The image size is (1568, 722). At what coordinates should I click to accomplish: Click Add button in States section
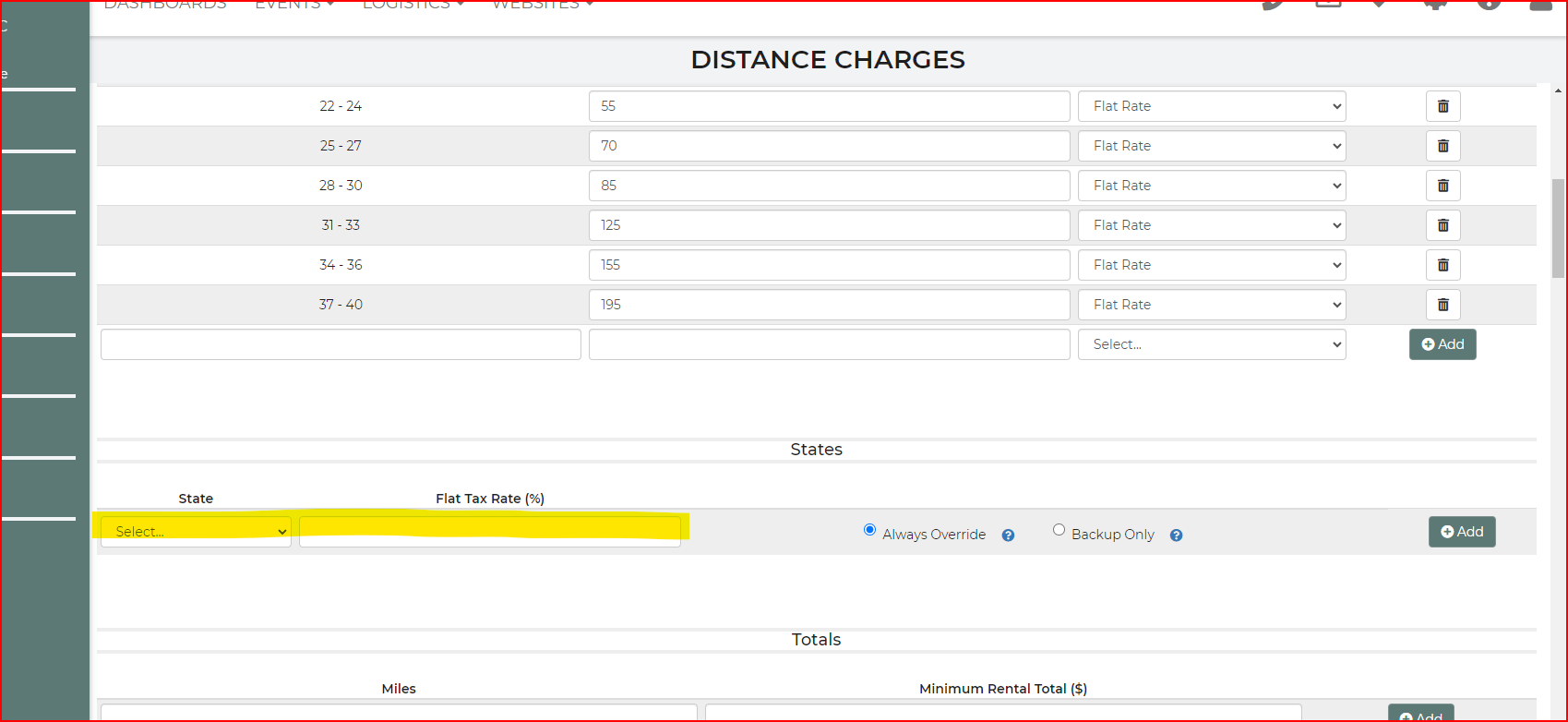click(x=1461, y=532)
